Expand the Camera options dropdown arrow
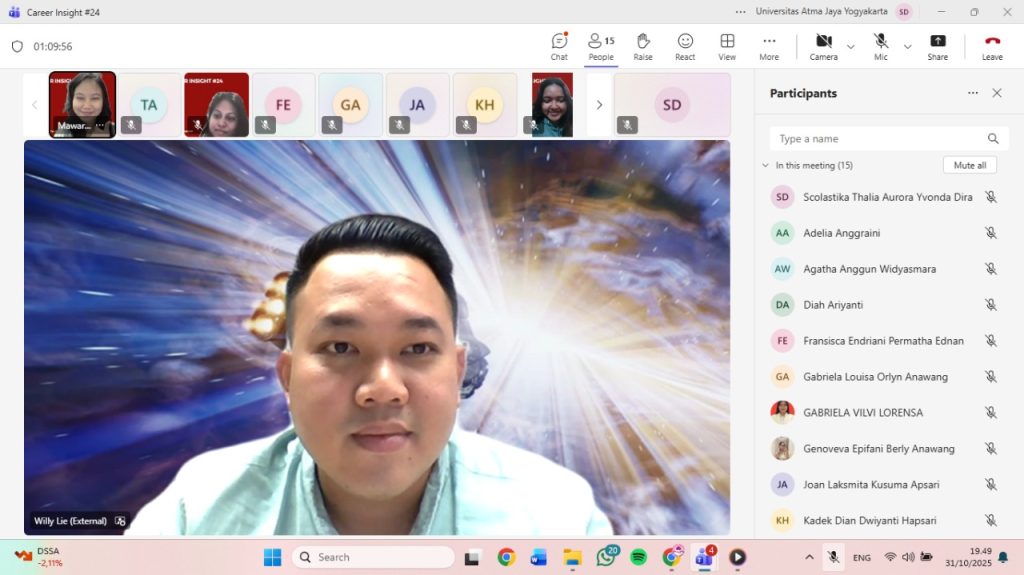This screenshot has width=1024, height=575. pyautogui.click(x=851, y=47)
